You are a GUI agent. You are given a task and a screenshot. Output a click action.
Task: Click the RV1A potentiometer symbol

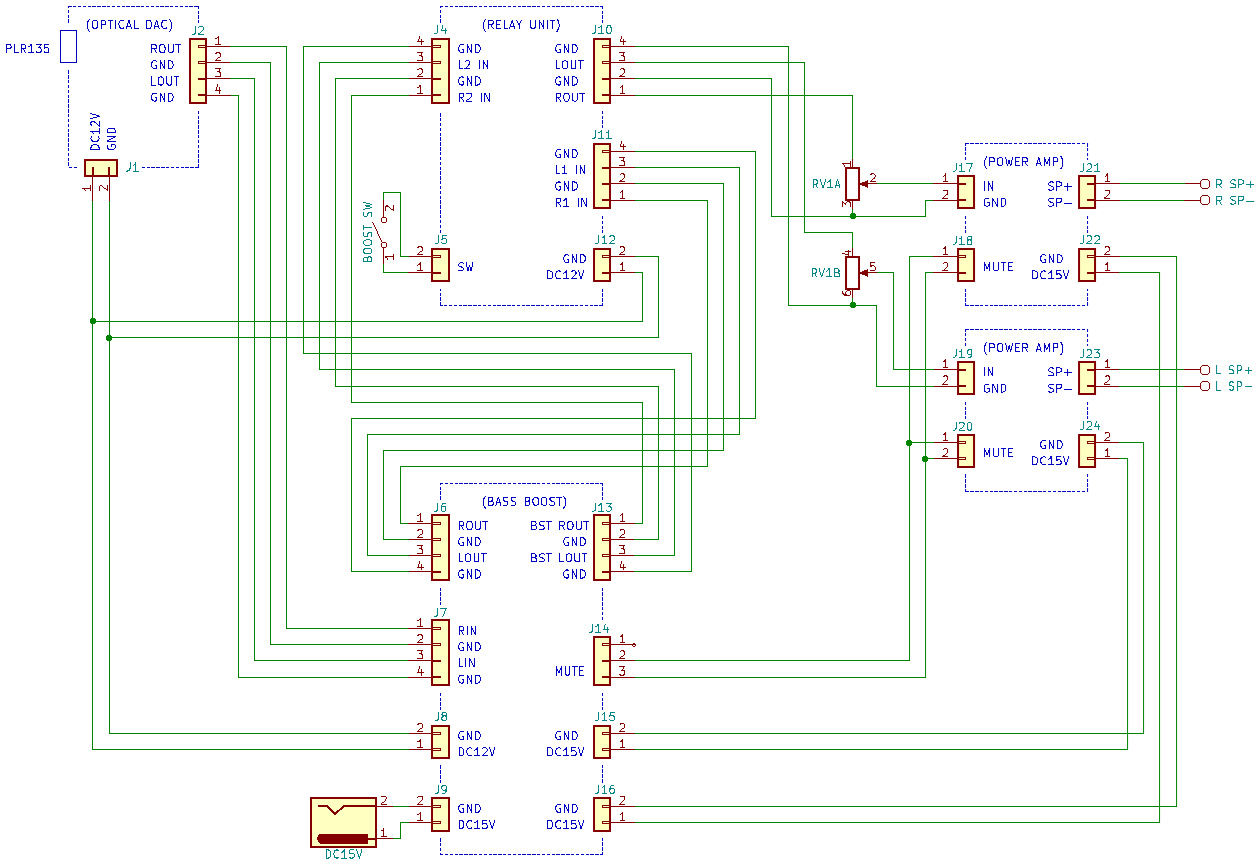click(852, 184)
